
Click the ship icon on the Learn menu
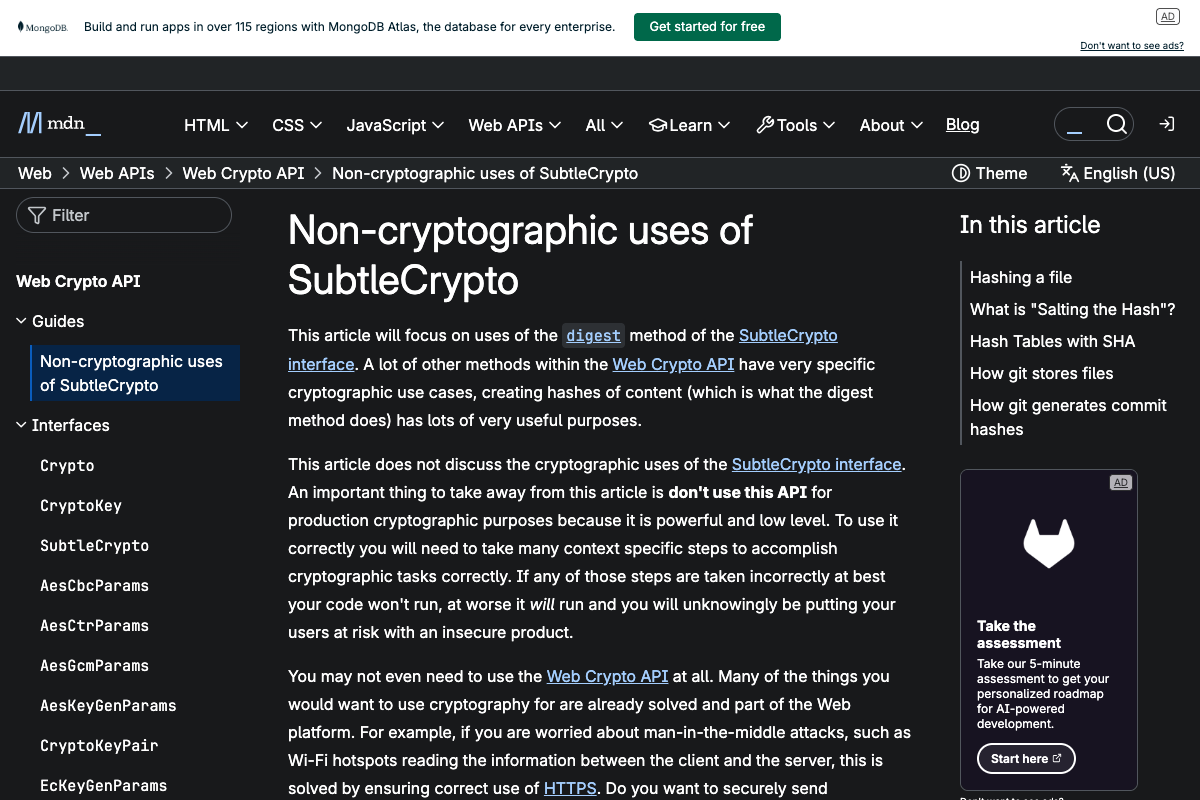(x=657, y=124)
